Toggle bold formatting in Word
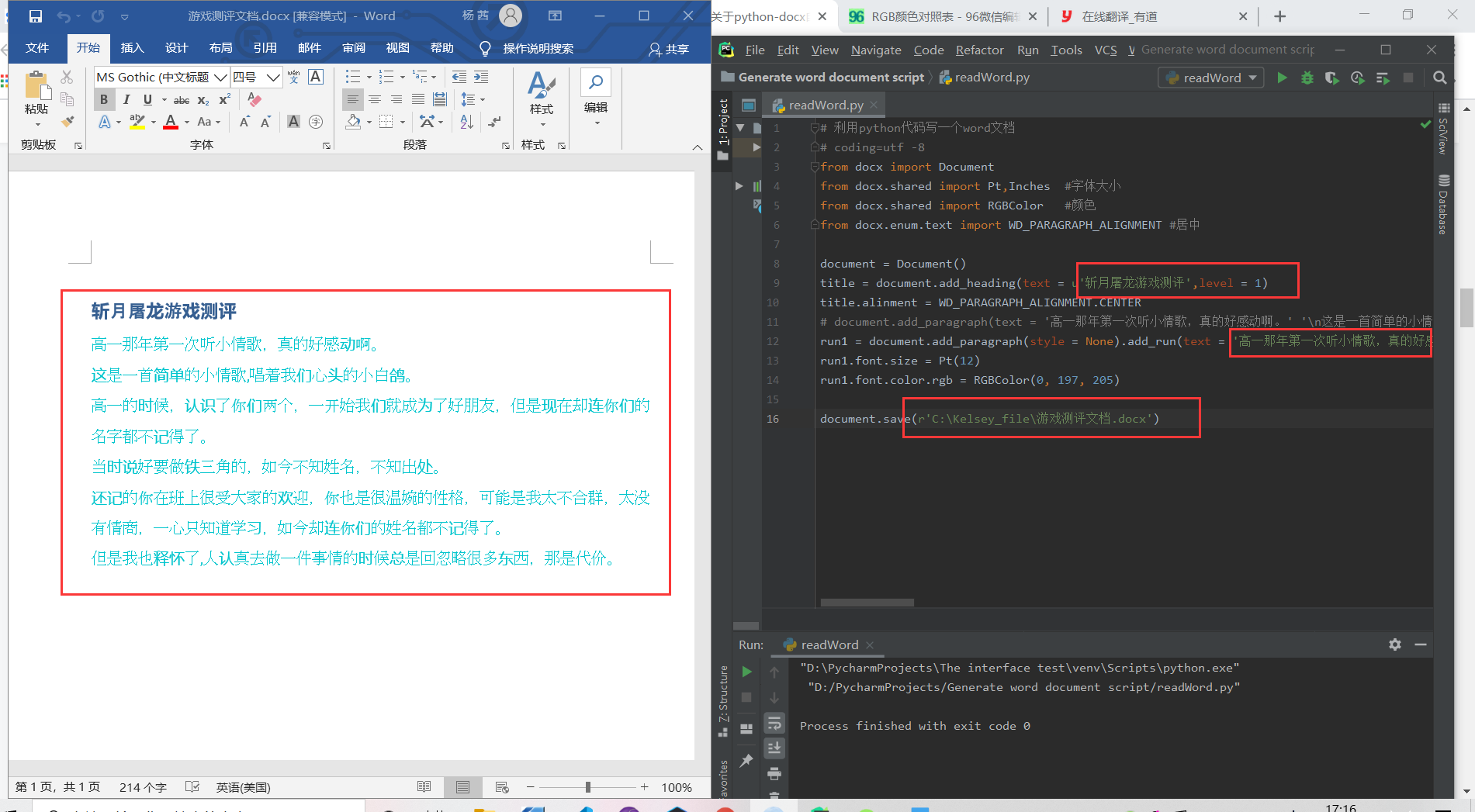 coord(103,99)
